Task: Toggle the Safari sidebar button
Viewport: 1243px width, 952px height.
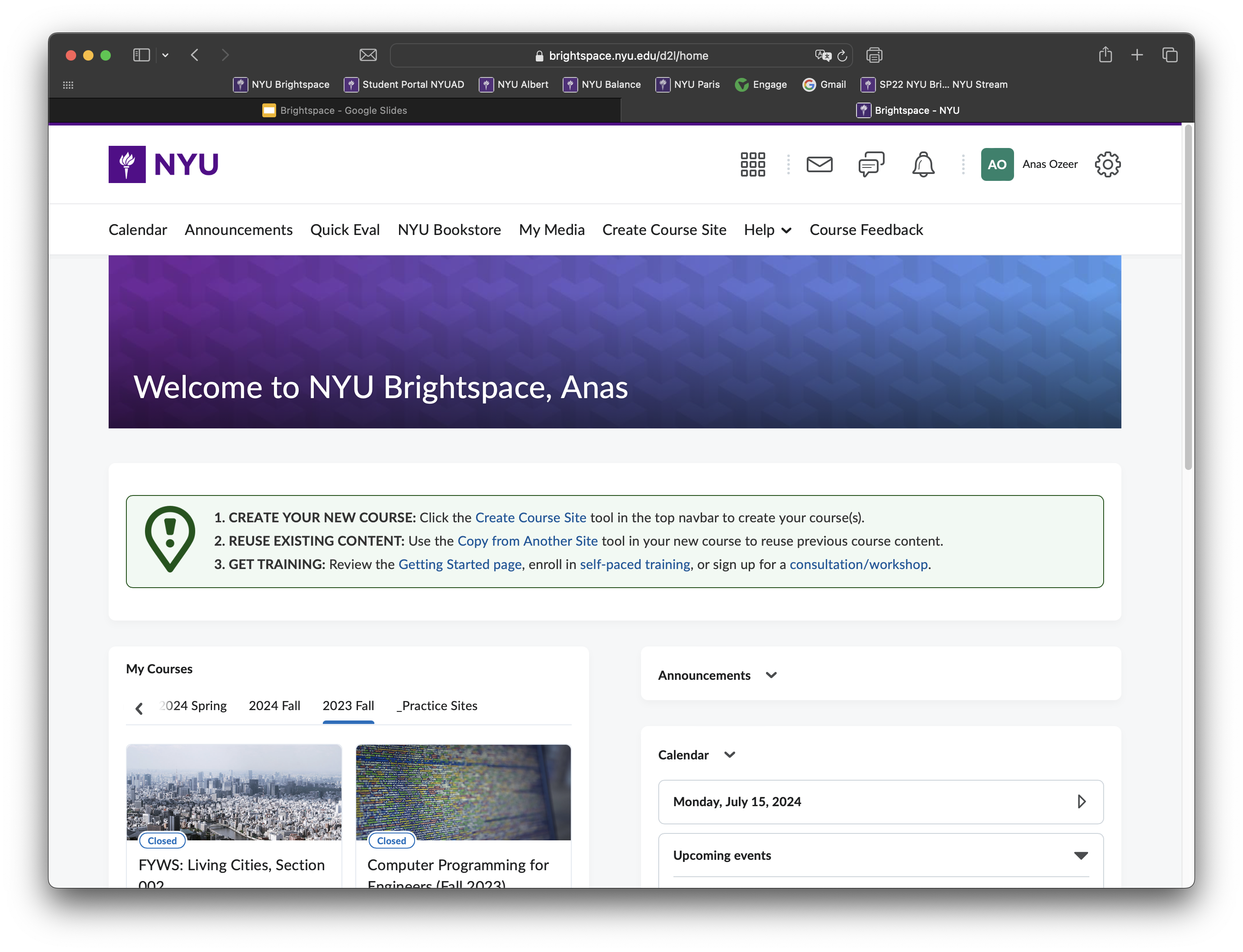Action: click(141, 55)
